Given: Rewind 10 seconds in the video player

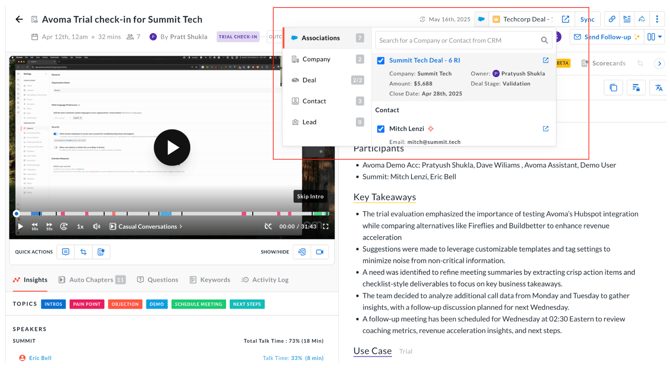Looking at the screenshot, I should pyautogui.click(x=35, y=227).
